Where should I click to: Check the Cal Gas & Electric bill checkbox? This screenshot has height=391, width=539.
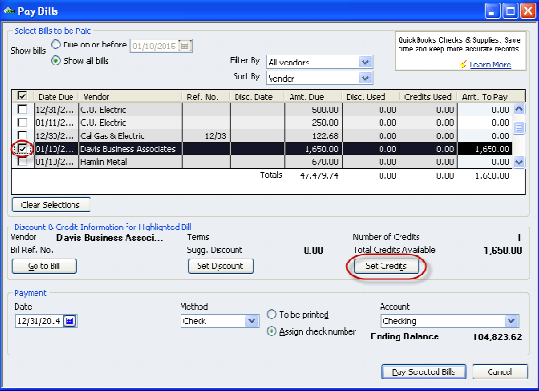point(22,135)
